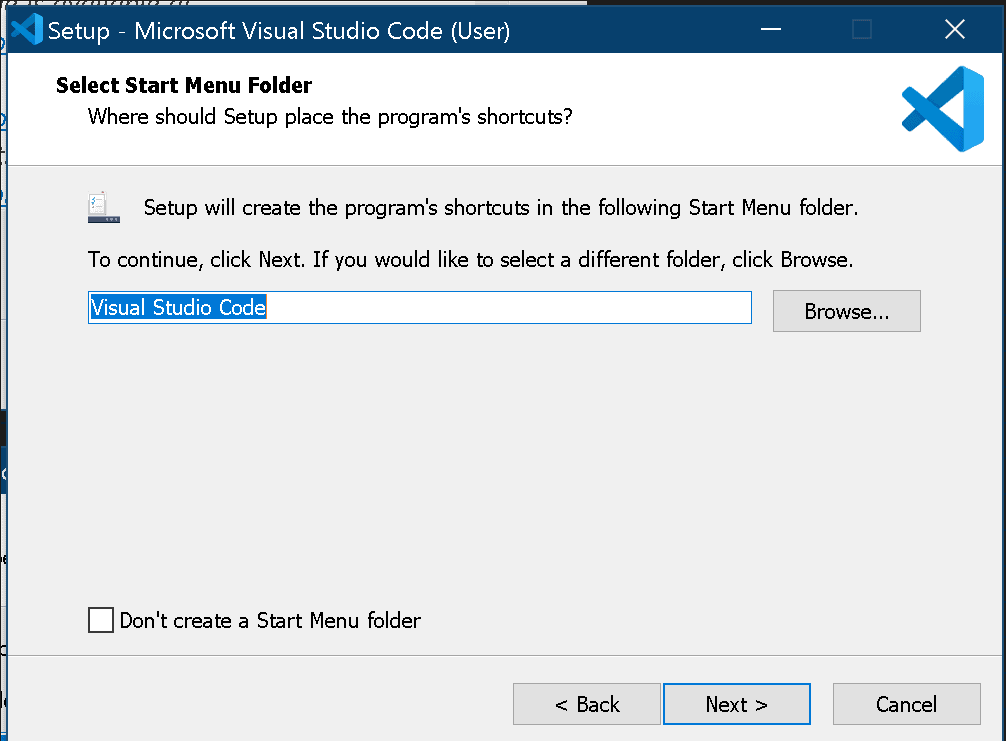Click the "Select Start Menu Folder" heading

[x=184, y=85]
